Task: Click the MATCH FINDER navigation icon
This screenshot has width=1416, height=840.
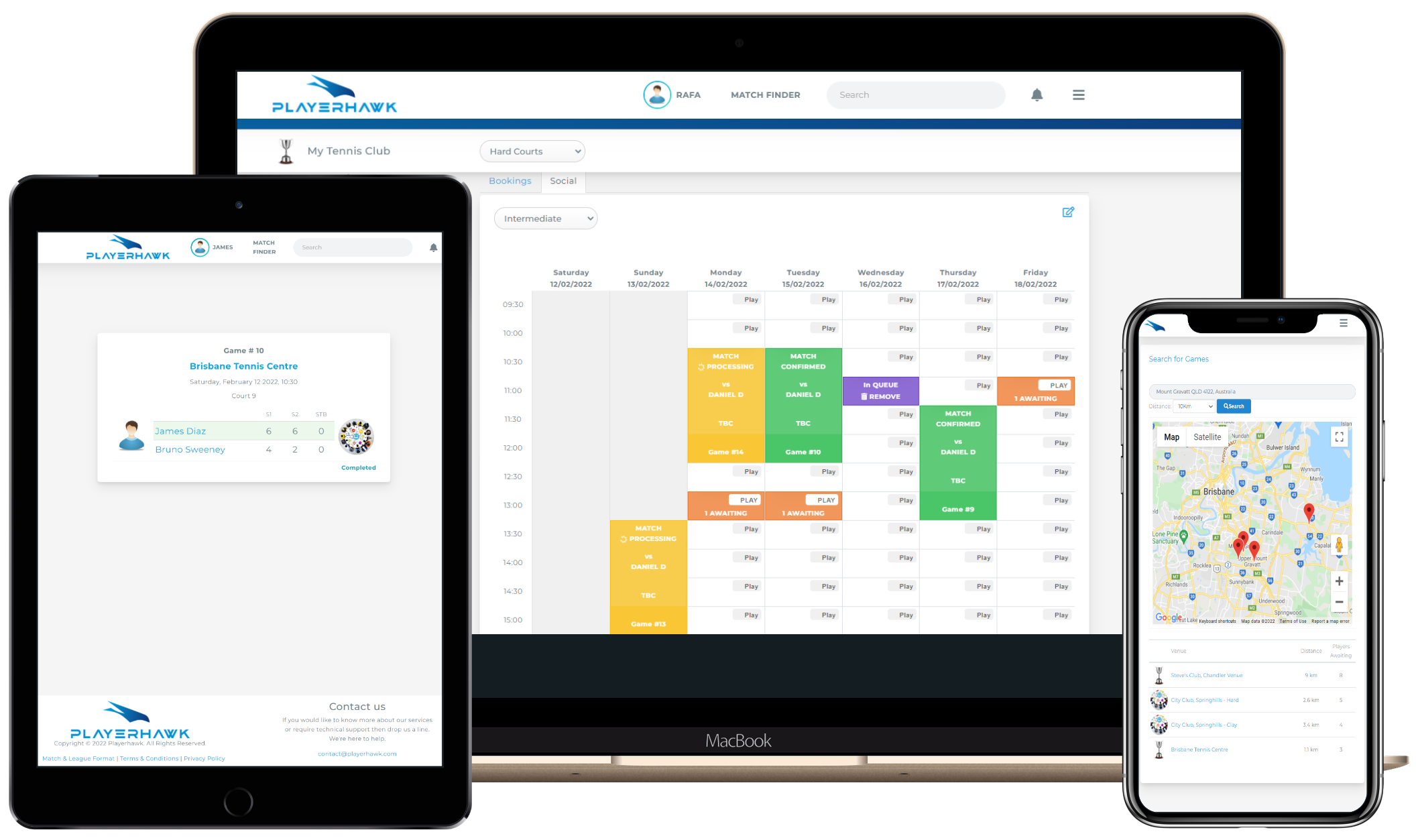Action: tap(764, 94)
